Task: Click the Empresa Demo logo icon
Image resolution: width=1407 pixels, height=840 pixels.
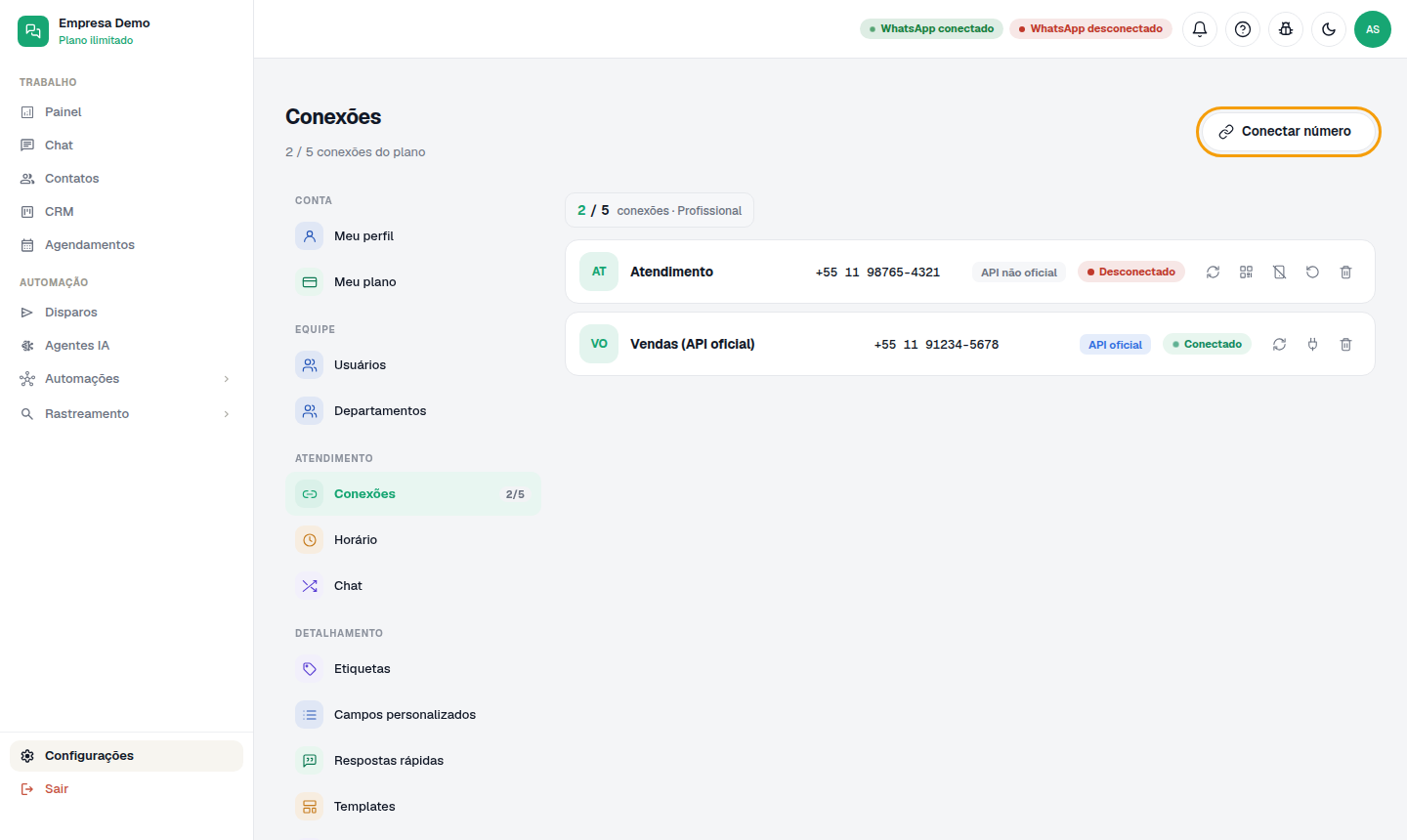Action: click(x=33, y=31)
